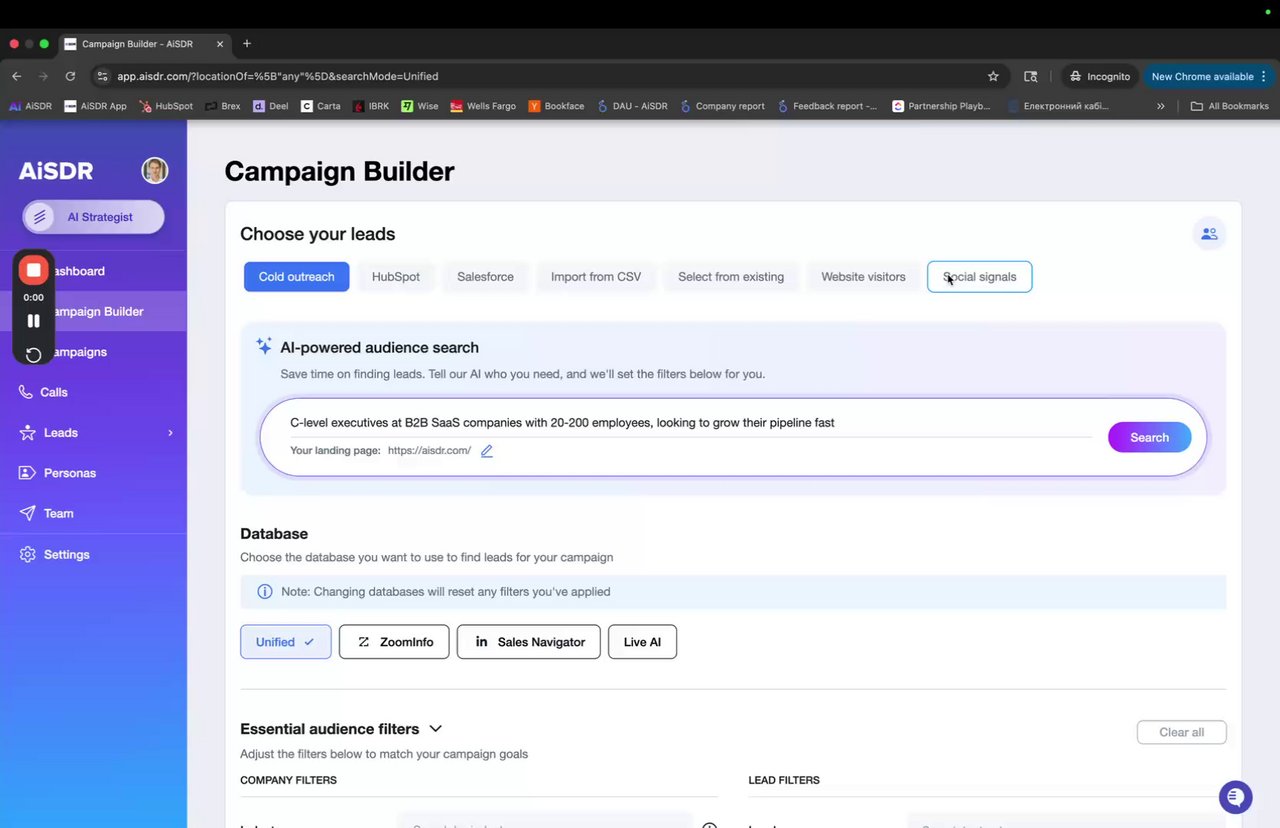Screen dimensions: 1280x828
Task: Open the Bookface bookmark
Action: click(x=556, y=106)
